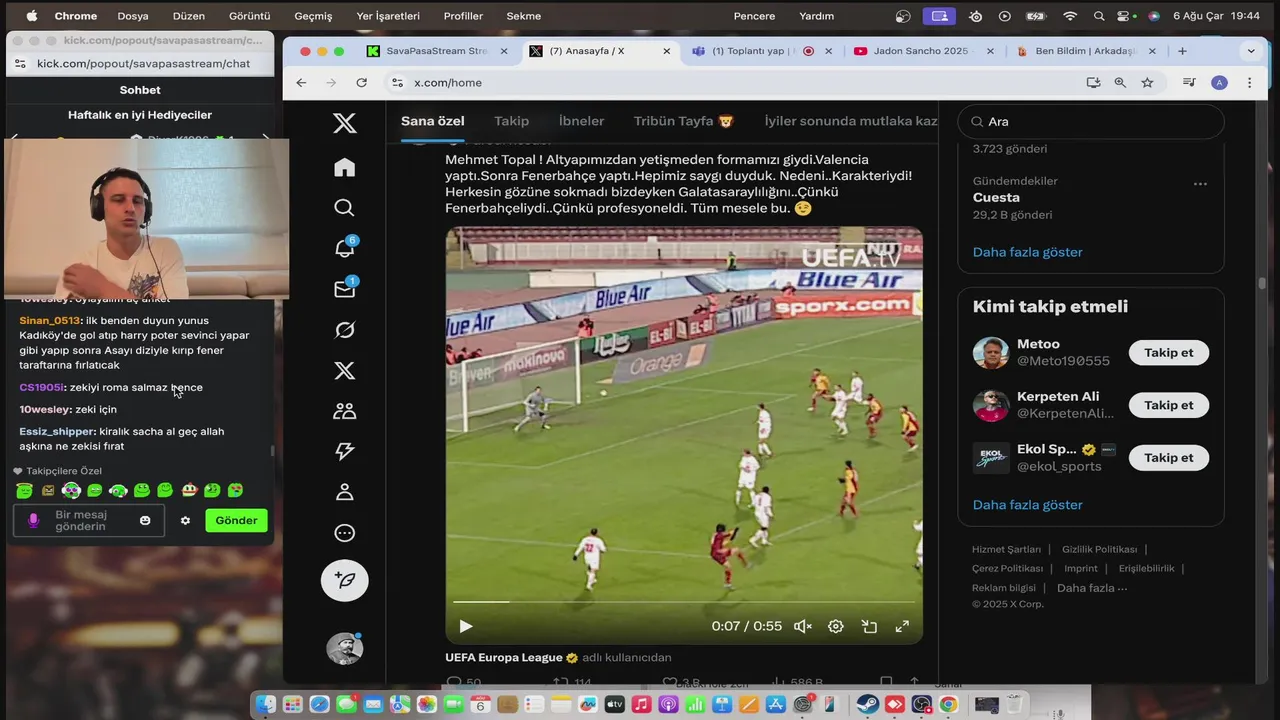
Task: Open video settings gear
Action: [836, 626]
